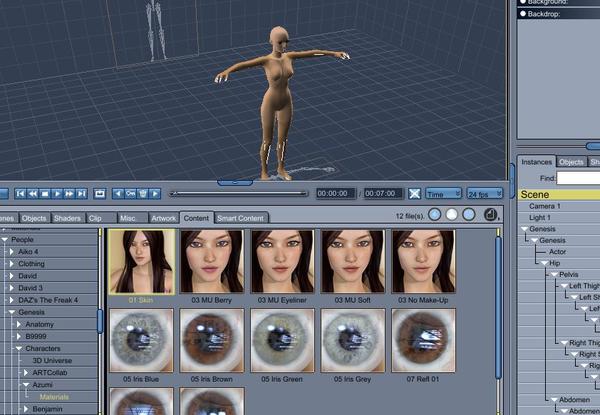Toggle loop playback button

click(x=100, y=194)
